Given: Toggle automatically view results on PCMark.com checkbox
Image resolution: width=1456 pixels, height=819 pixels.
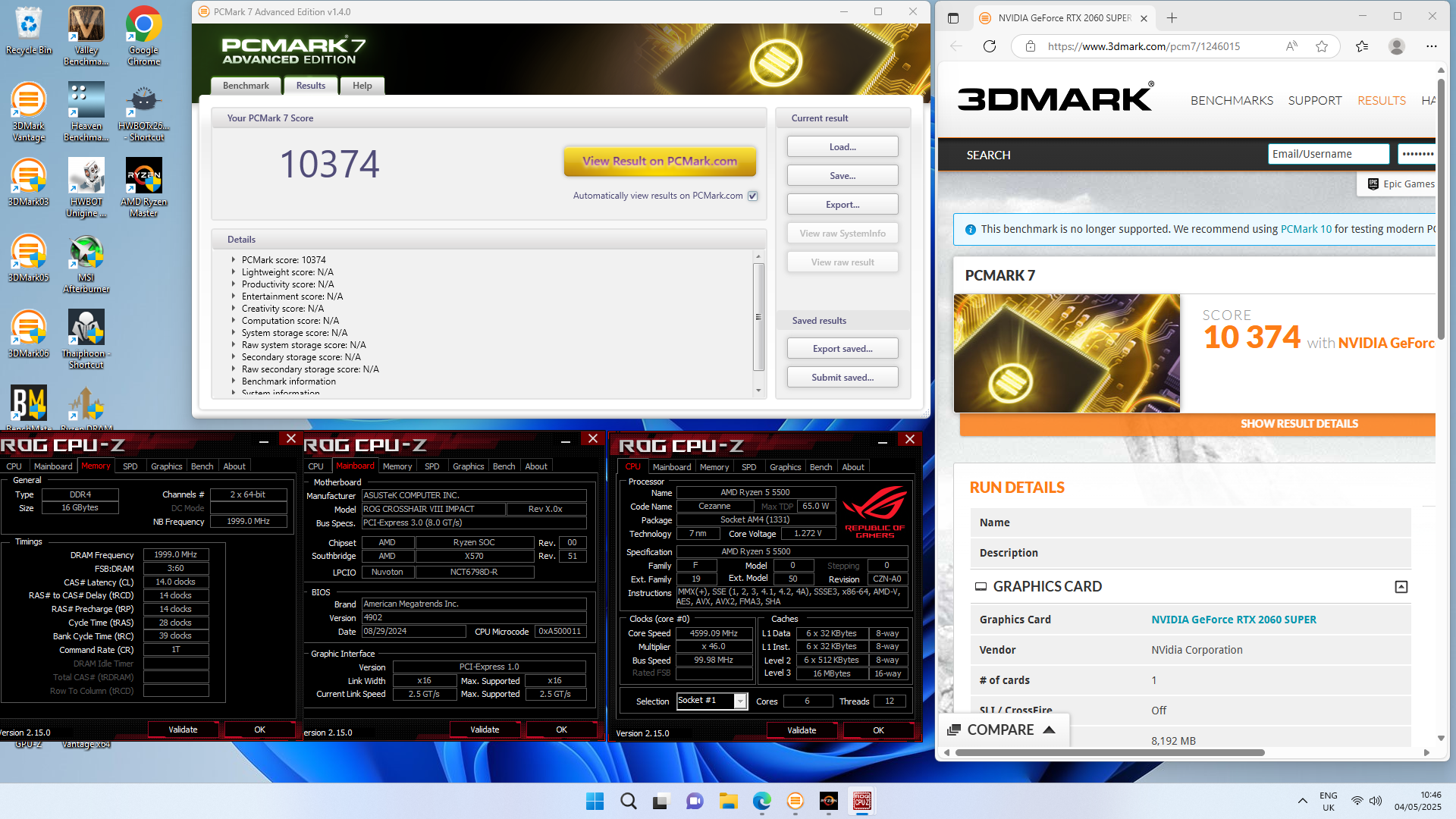Looking at the screenshot, I should [x=753, y=196].
